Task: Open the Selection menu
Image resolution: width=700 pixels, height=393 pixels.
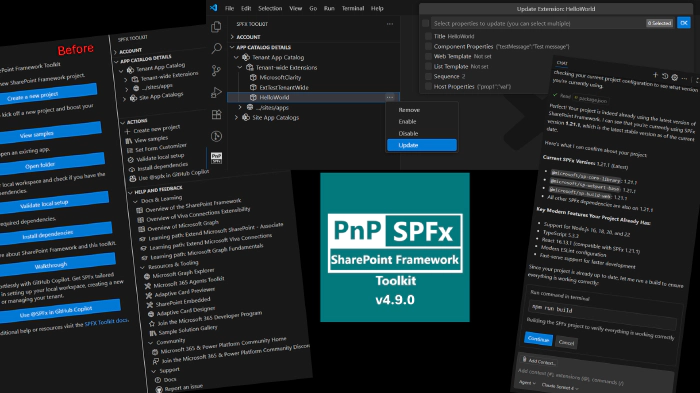Action: point(270,8)
